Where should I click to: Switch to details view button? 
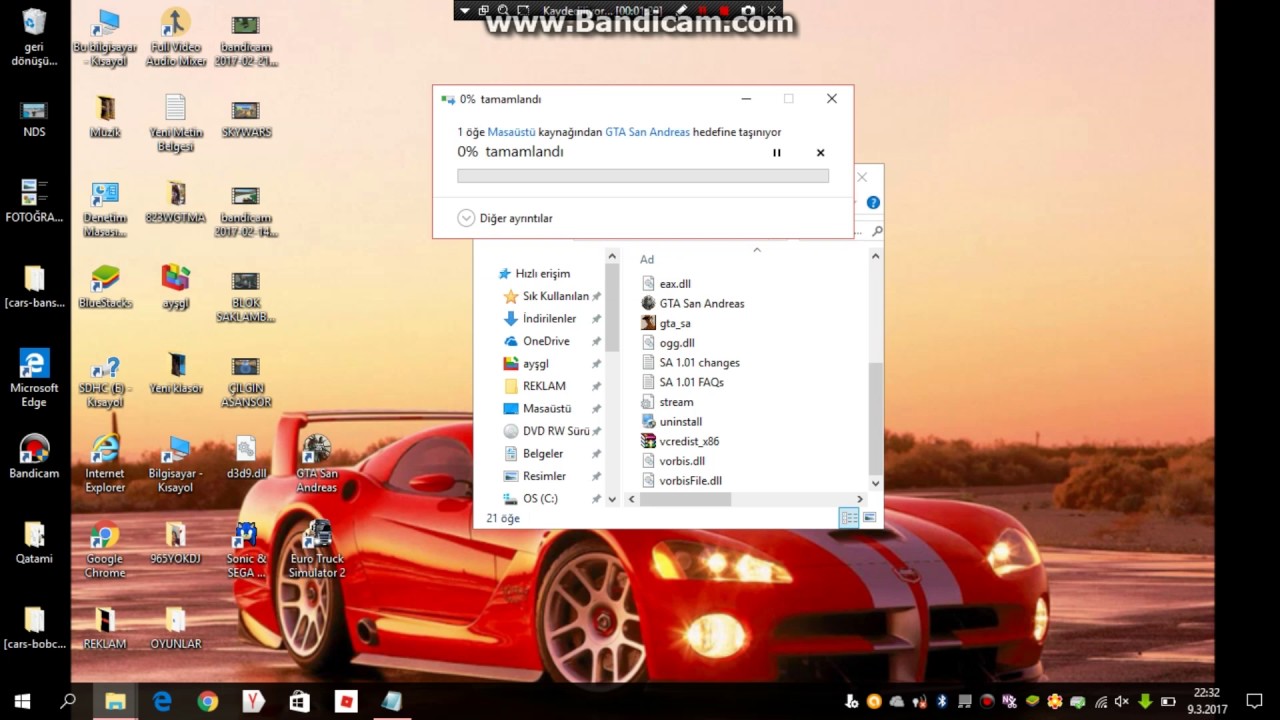tap(849, 517)
